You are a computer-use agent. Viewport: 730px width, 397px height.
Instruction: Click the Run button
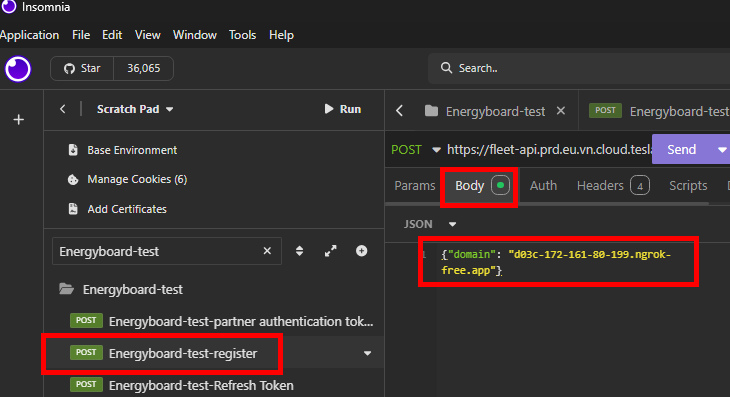[x=343, y=109]
